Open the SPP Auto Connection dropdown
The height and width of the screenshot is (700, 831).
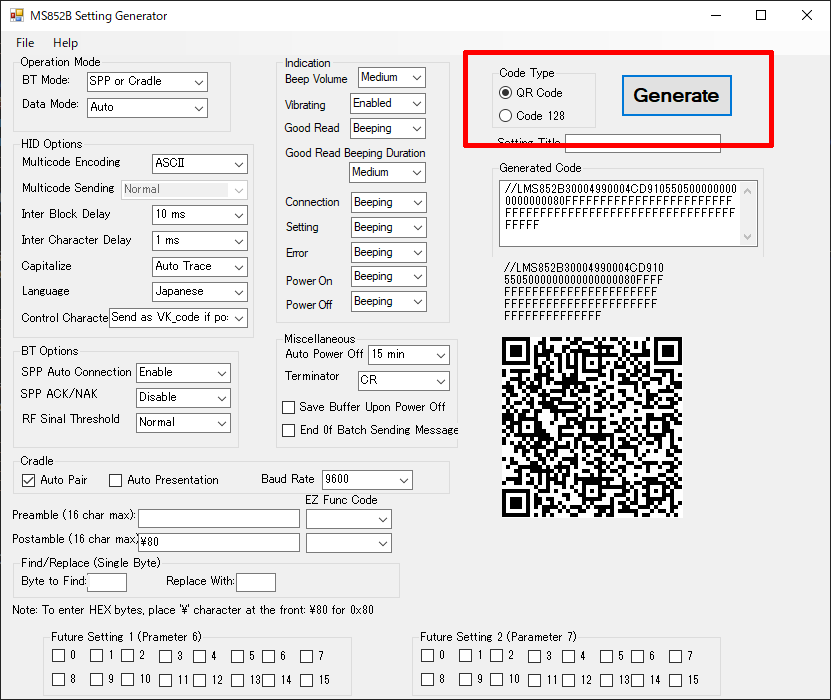point(183,373)
